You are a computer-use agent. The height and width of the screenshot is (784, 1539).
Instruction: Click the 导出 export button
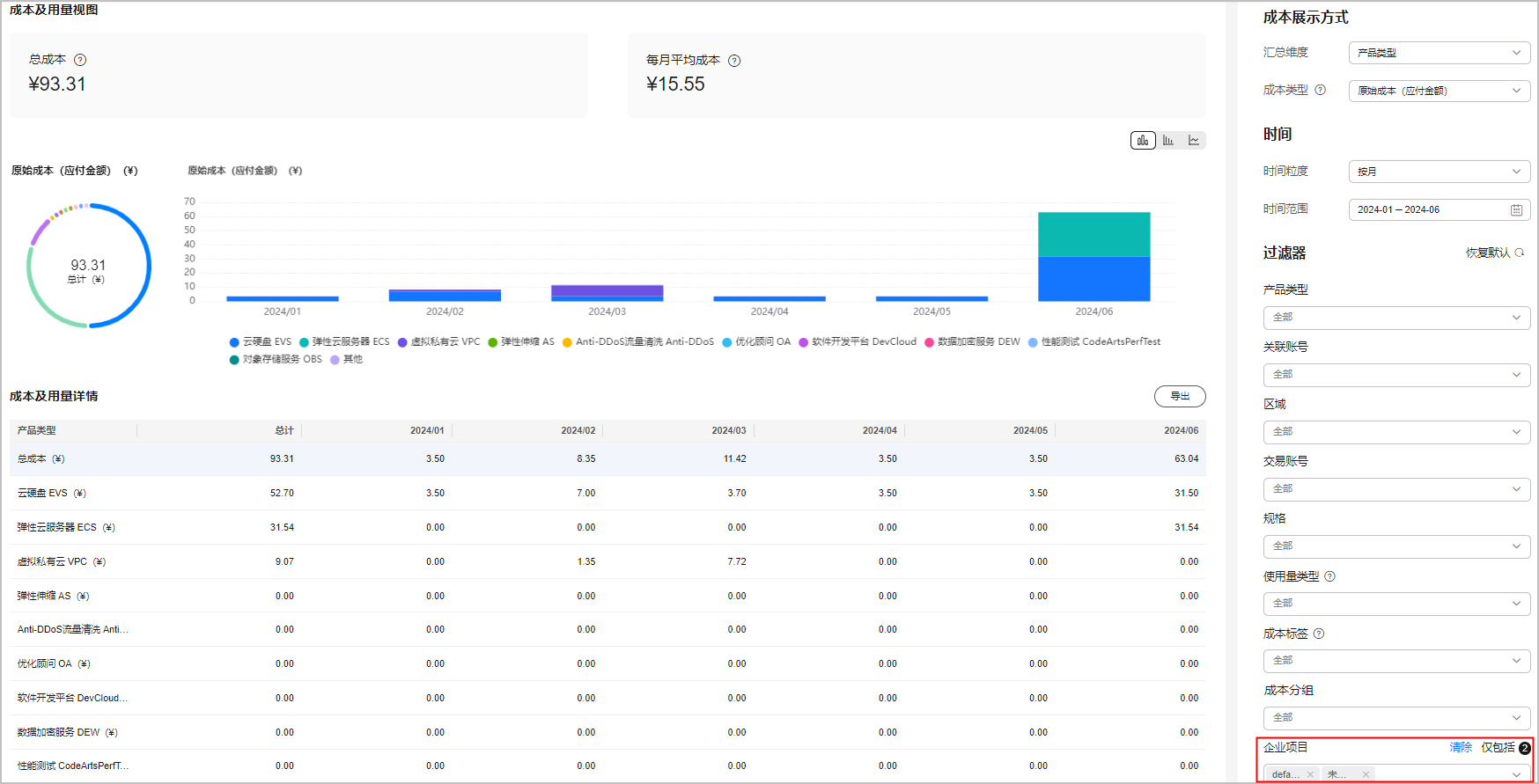point(1180,397)
